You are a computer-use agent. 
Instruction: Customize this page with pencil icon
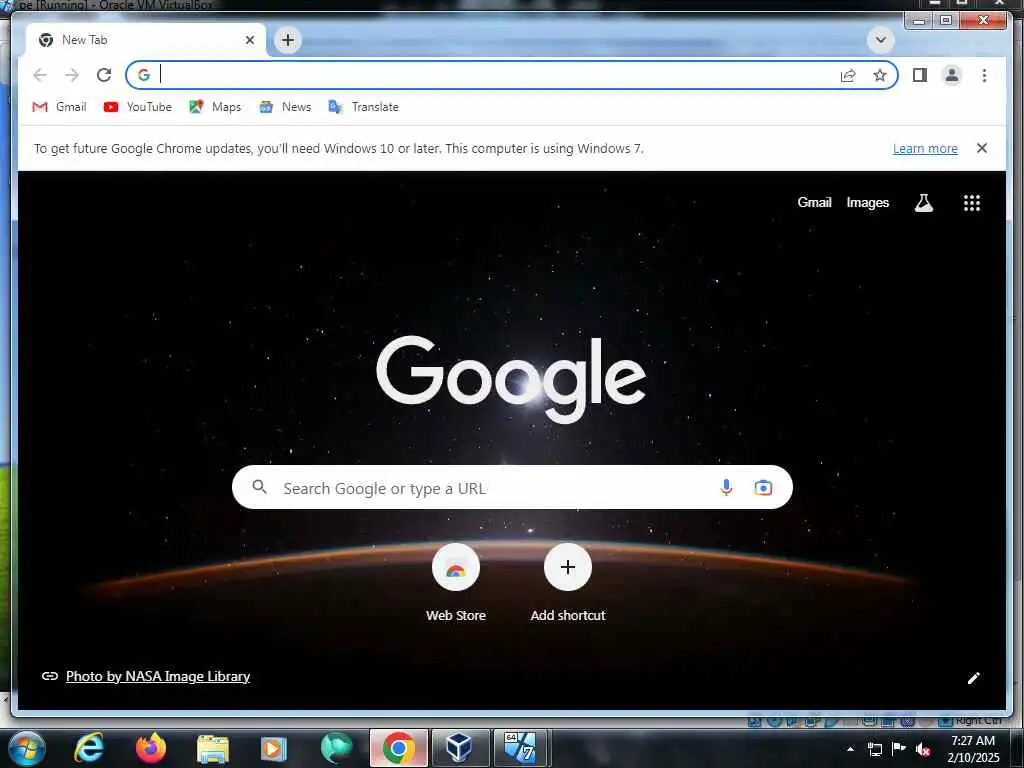click(x=973, y=677)
